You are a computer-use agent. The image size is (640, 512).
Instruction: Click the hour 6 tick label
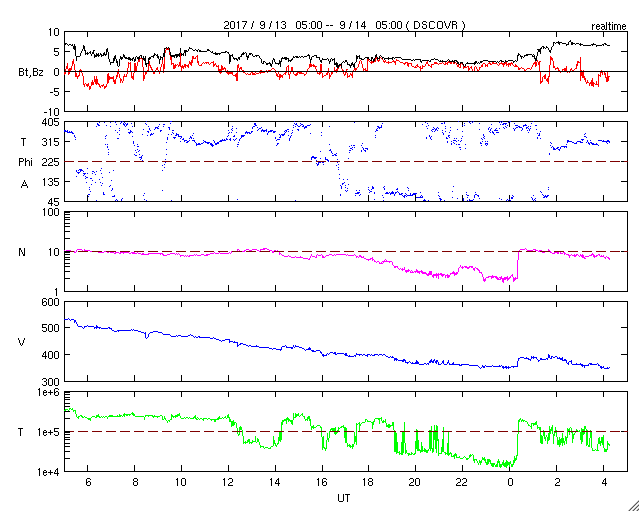tap(88, 481)
